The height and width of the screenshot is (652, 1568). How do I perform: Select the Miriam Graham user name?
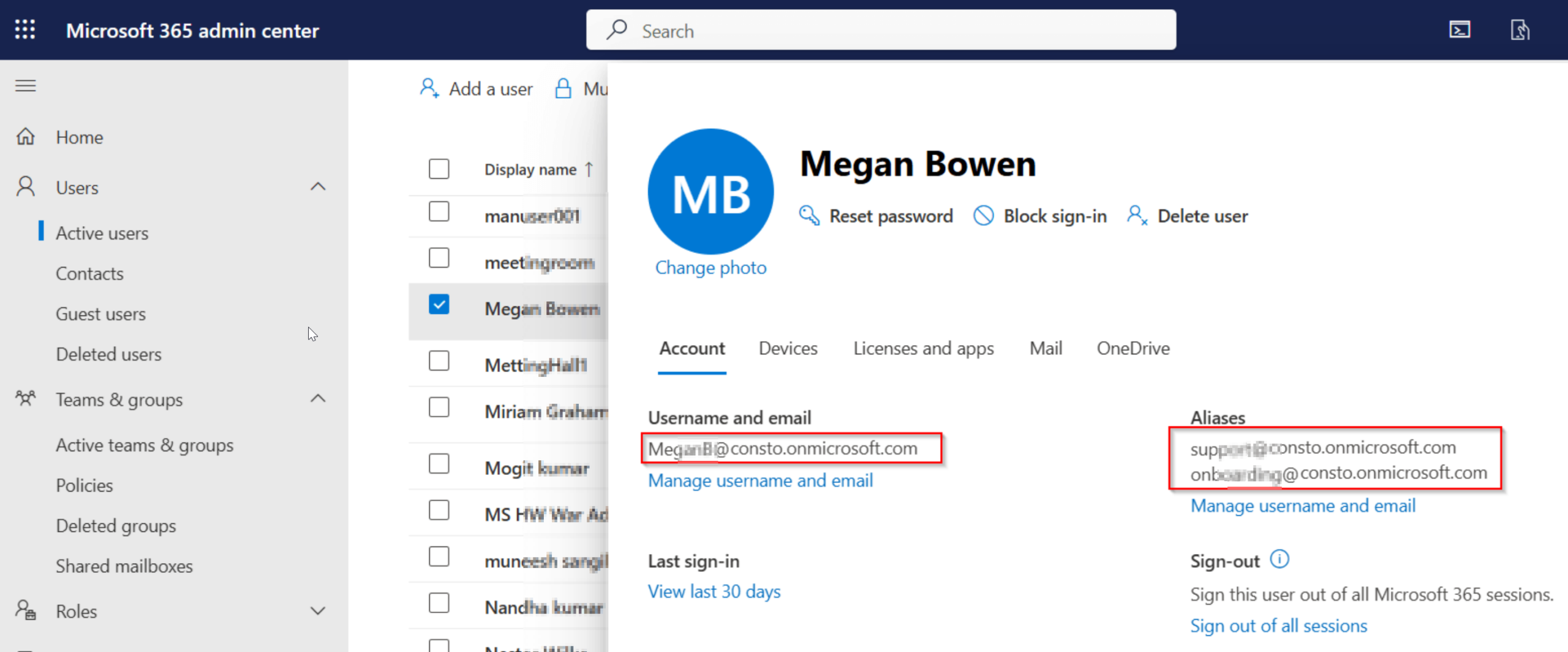(546, 412)
